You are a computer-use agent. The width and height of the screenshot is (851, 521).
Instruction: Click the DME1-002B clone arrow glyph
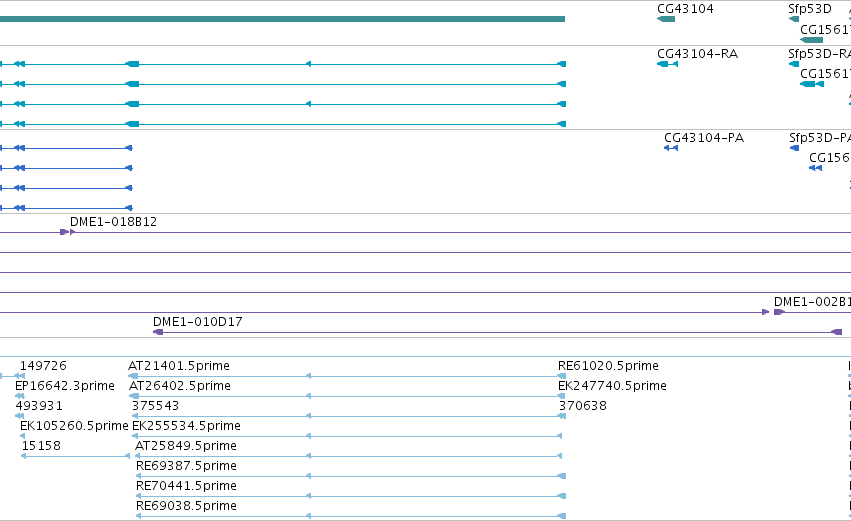click(x=779, y=312)
